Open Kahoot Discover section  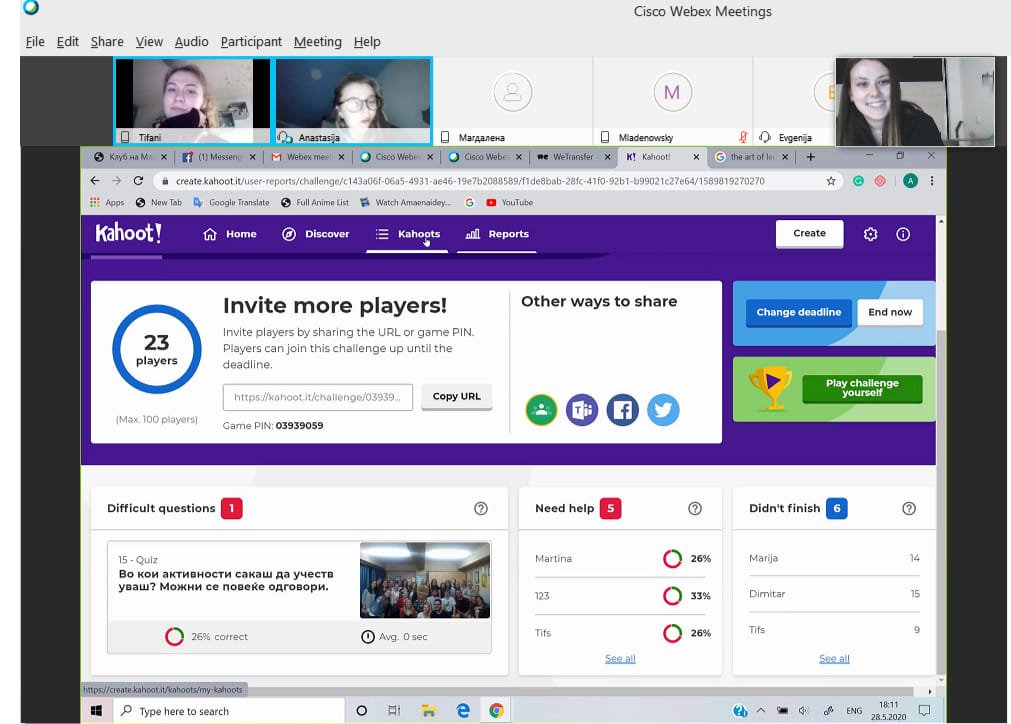point(315,234)
